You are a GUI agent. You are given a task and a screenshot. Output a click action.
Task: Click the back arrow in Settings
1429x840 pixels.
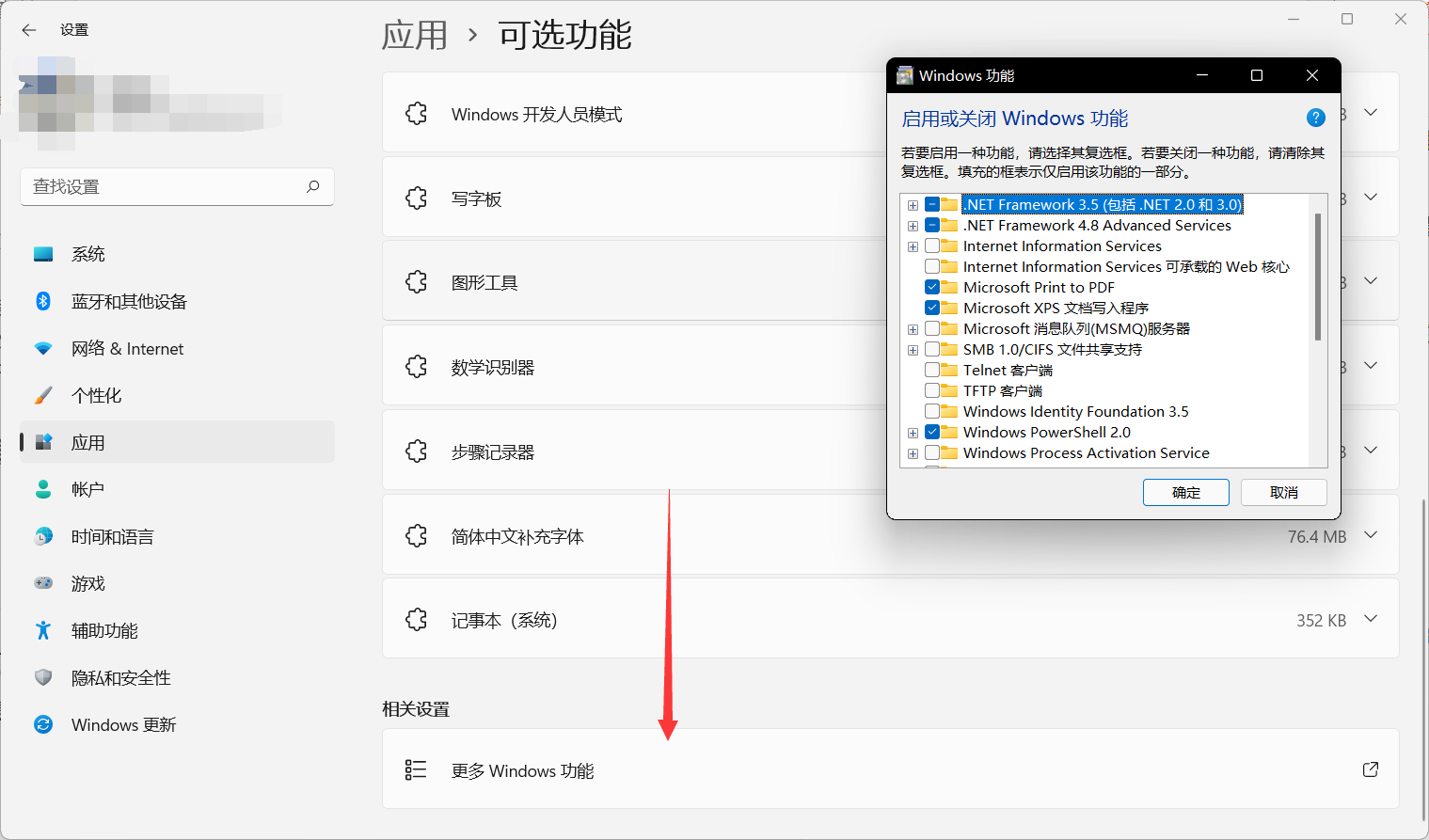point(29,30)
